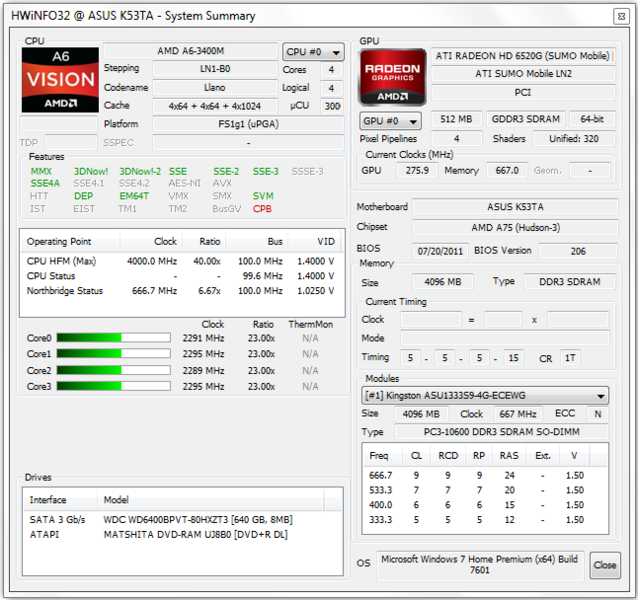Click the GPU memory clock 667.0 field
638x600 pixels.
(507, 170)
